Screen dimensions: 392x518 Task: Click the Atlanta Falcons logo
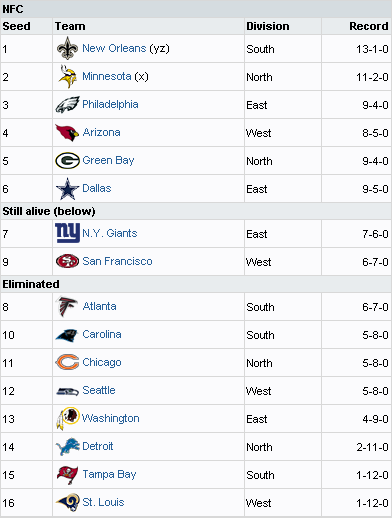point(67,306)
